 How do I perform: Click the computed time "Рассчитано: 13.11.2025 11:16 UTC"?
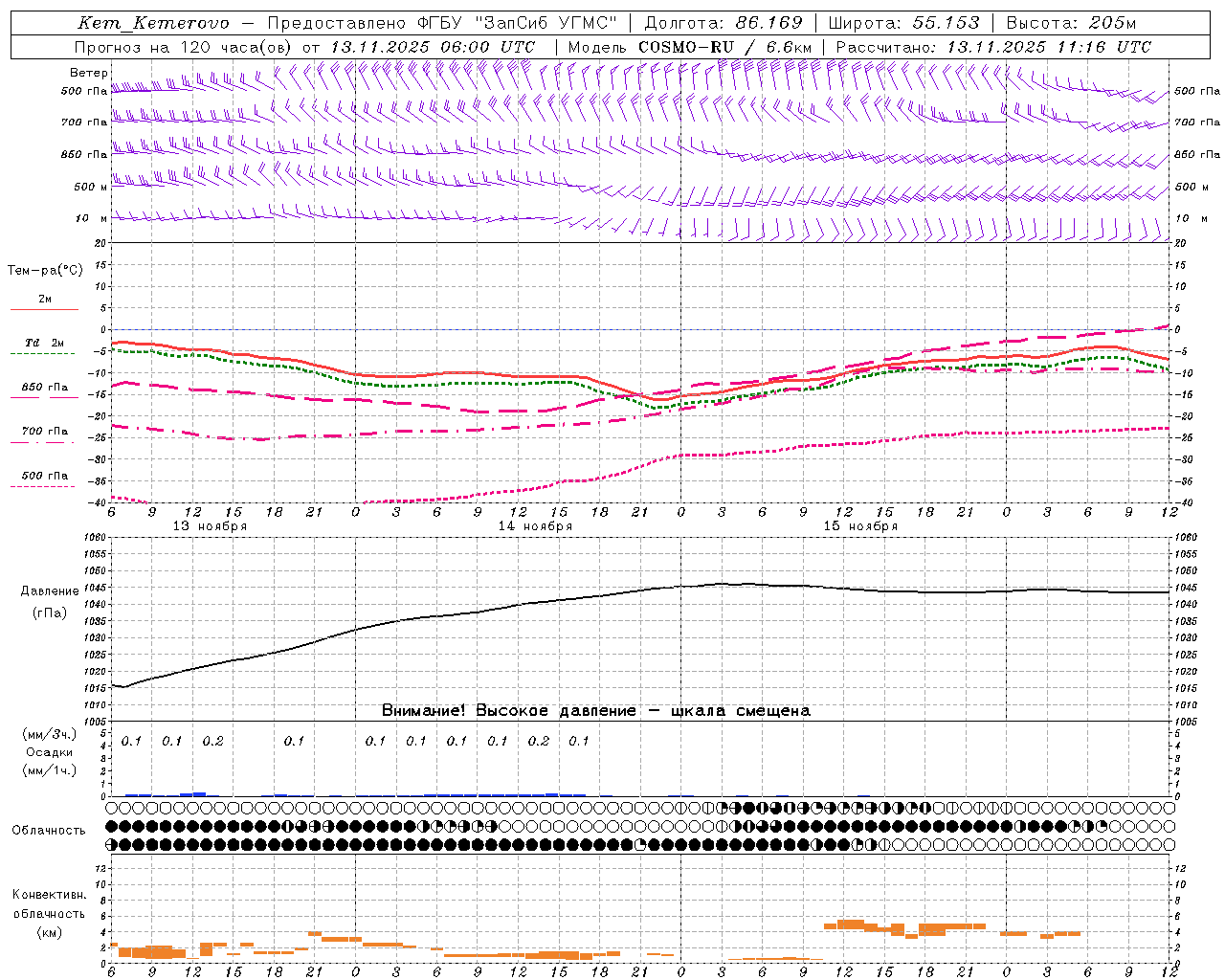point(993,47)
